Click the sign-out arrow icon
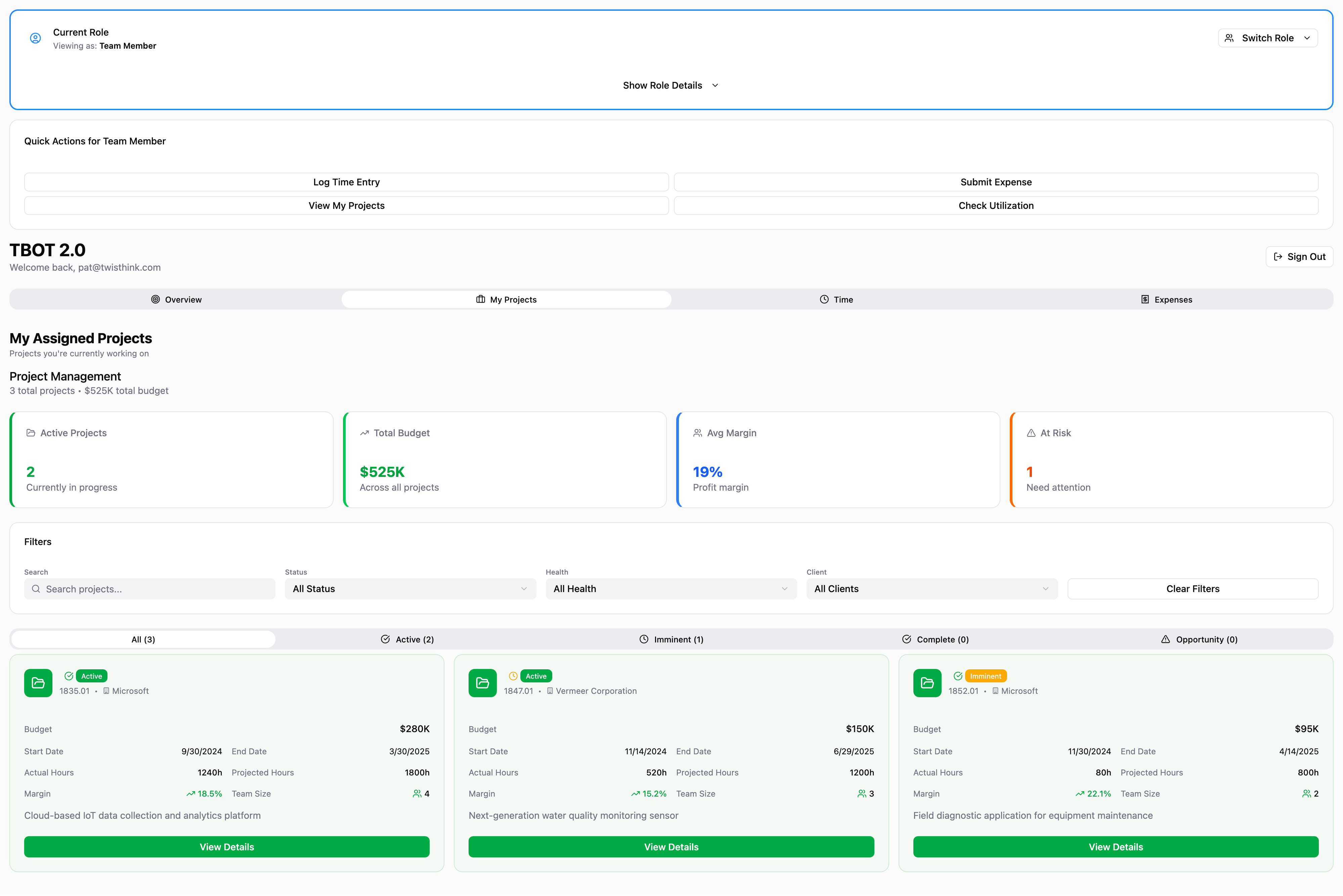This screenshot has width=1343, height=896. pyautogui.click(x=1278, y=257)
